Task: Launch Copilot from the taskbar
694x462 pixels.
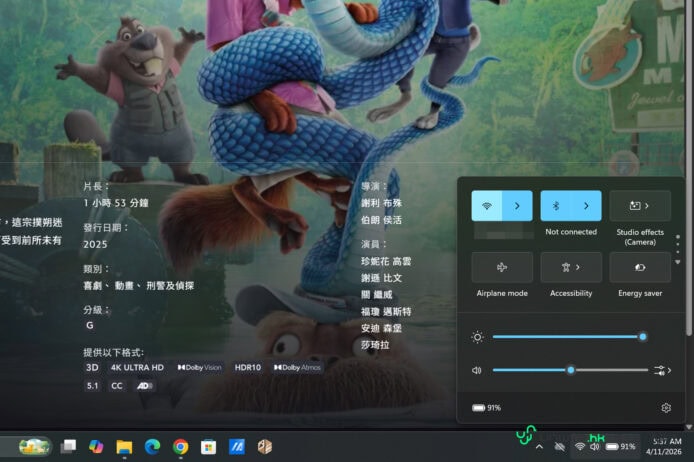Action: coord(96,447)
